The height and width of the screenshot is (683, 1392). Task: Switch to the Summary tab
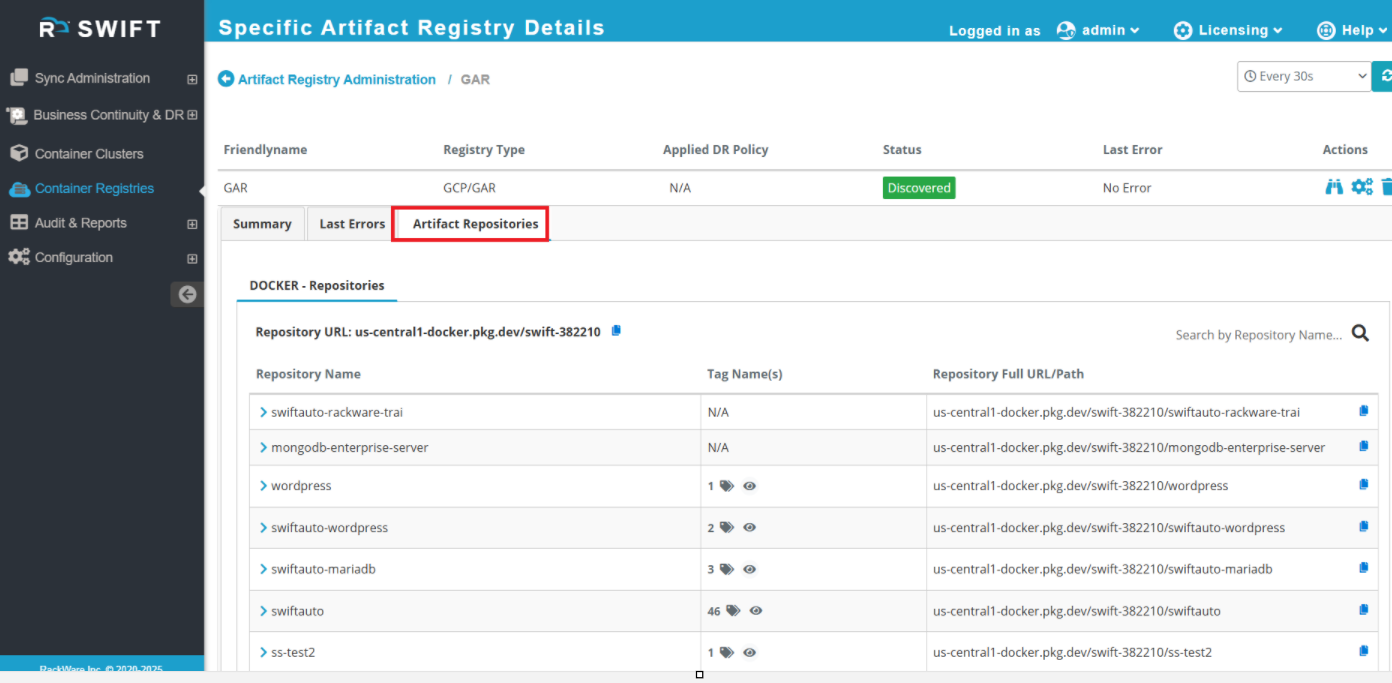point(262,224)
